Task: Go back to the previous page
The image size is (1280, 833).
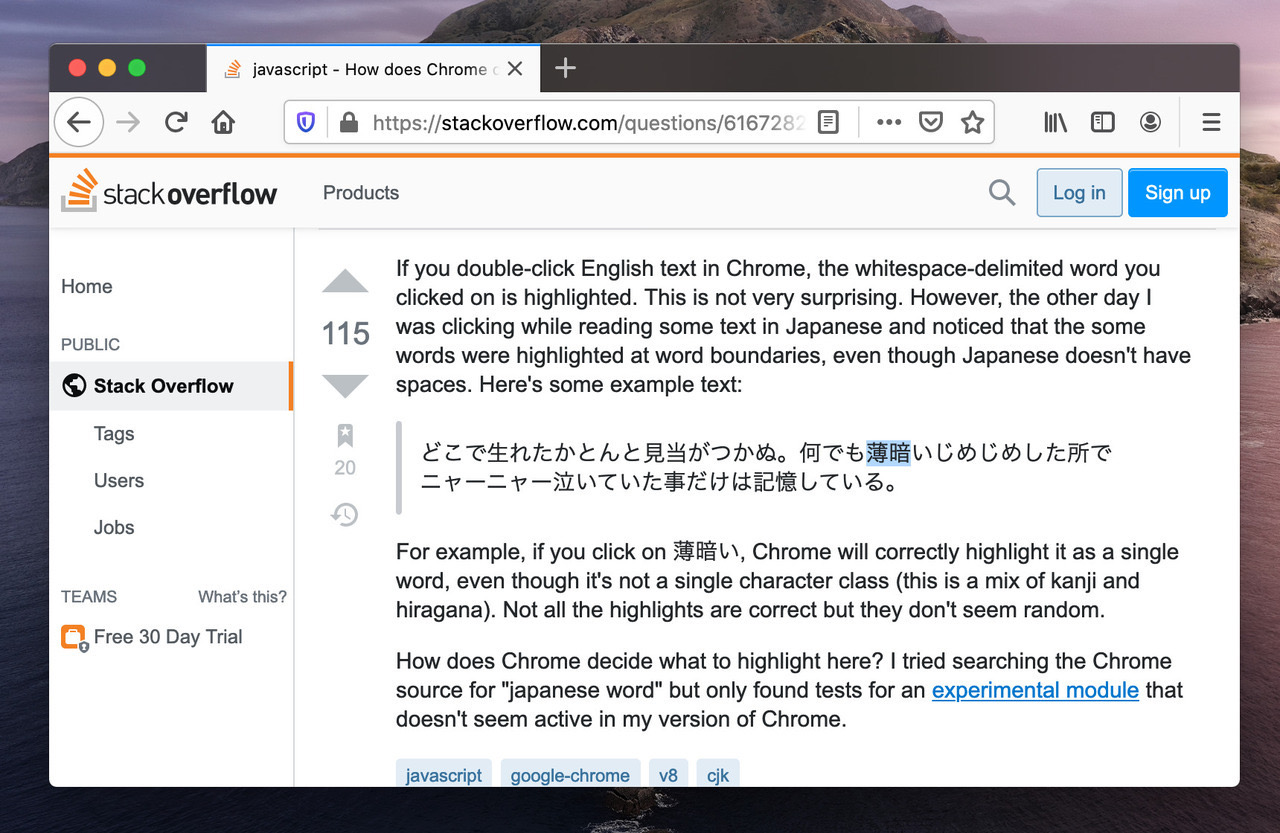Action: tap(79, 122)
